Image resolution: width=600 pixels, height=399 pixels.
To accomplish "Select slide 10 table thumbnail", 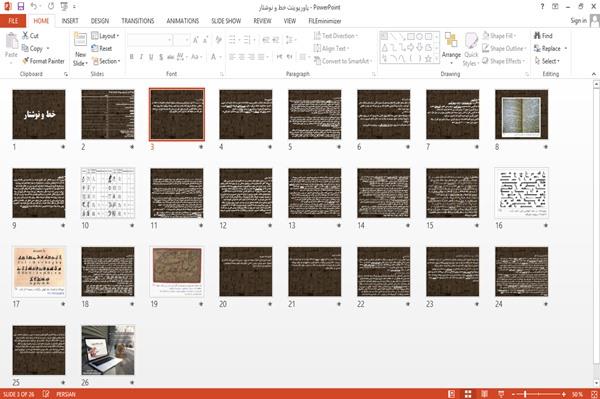I will 108,193.
